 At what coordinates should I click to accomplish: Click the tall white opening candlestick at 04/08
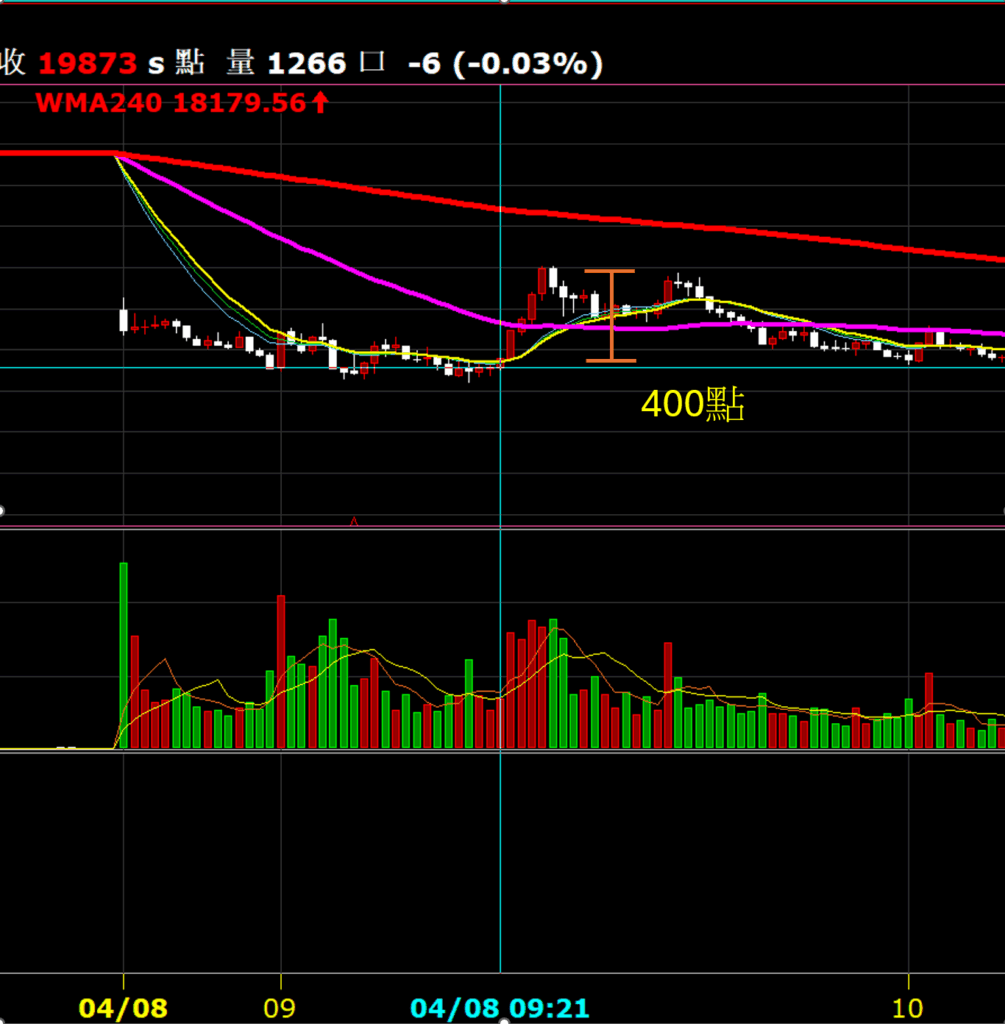[x=123, y=320]
